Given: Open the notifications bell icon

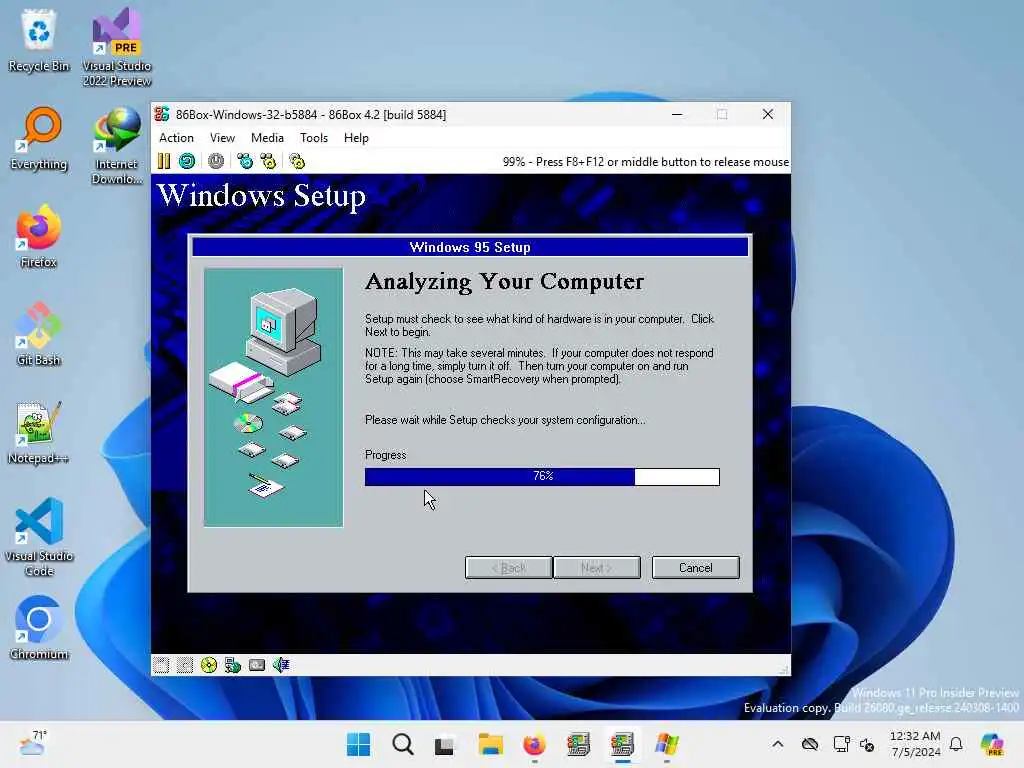Looking at the screenshot, I should pyautogui.click(x=956, y=744).
